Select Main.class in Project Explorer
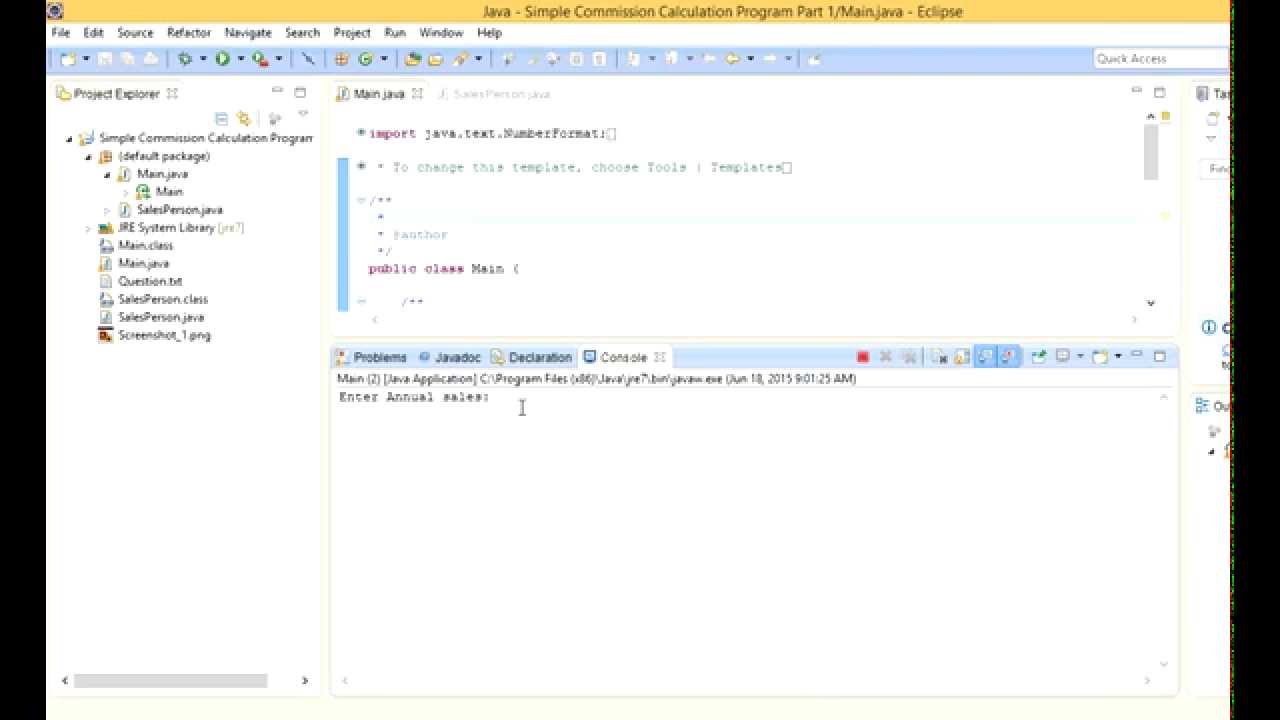This screenshot has height=720, width=1280. pos(145,245)
